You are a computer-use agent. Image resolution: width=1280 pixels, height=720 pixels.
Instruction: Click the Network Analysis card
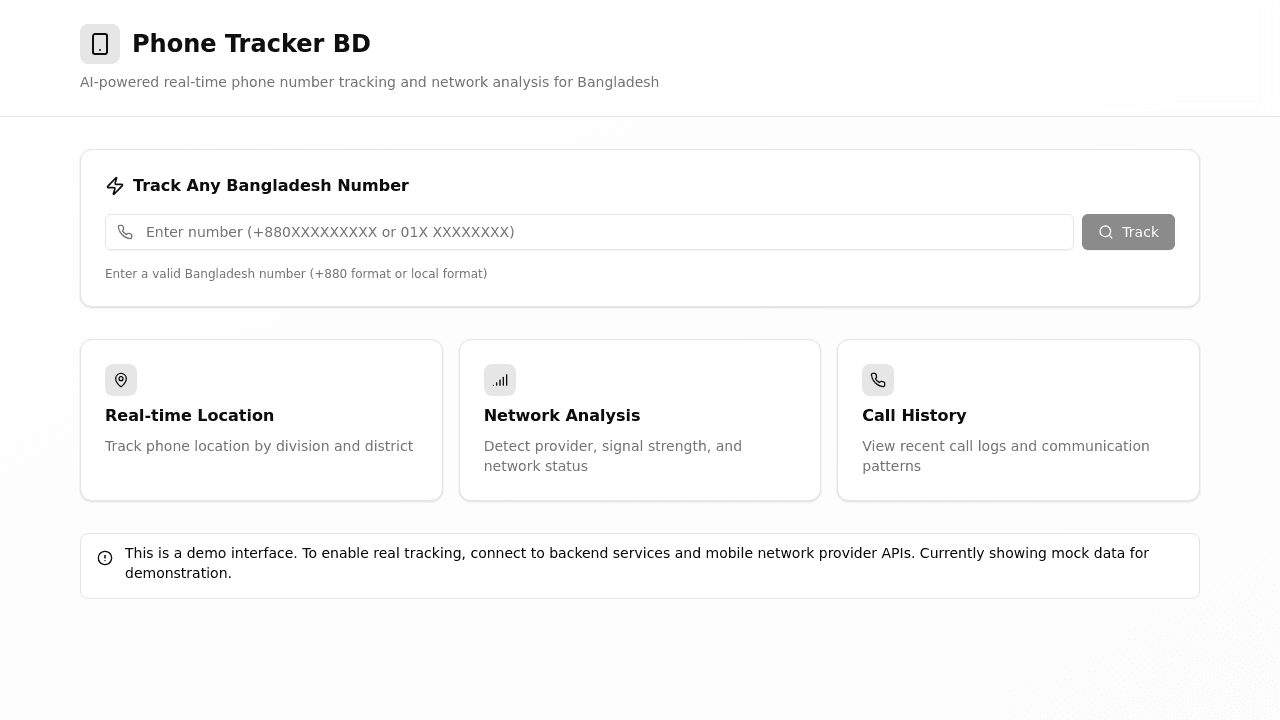[x=640, y=420]
